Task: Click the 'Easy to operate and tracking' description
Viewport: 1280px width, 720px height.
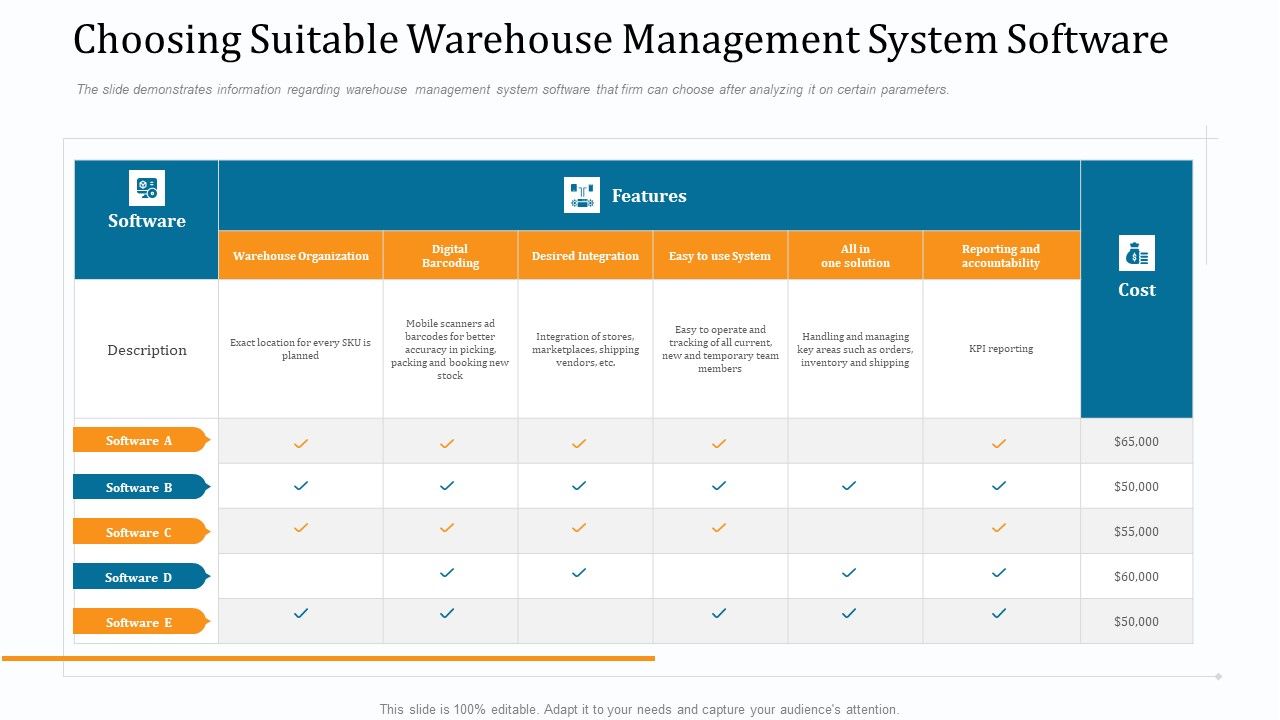Action: pyautogui.click(x=720, y=349)
